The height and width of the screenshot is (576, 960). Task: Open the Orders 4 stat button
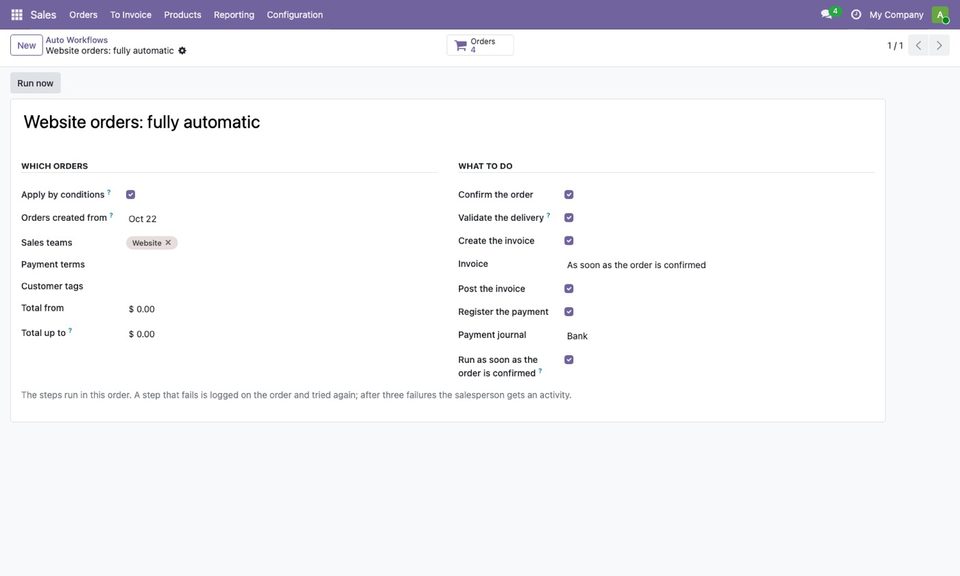coord(480,45)
